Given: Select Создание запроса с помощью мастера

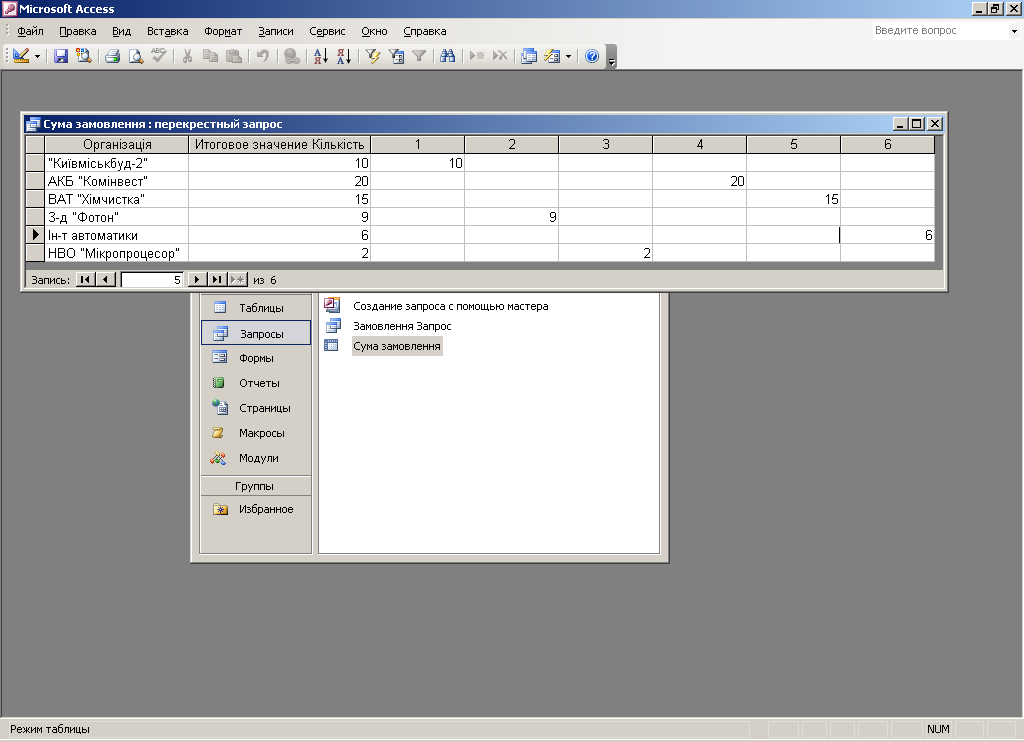Looking at the screenshot, I should pyautogui.click(x=450, y=306).
